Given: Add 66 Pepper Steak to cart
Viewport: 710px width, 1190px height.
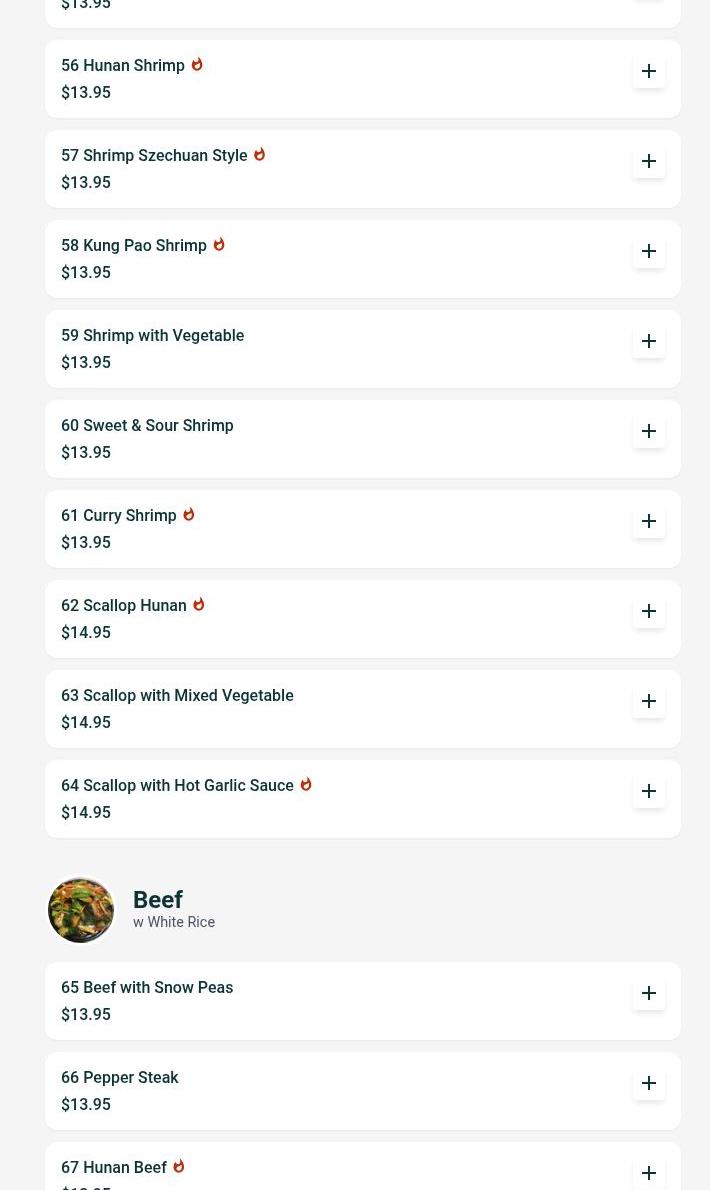Looking at the screenshot, I should click(649, 1083).
